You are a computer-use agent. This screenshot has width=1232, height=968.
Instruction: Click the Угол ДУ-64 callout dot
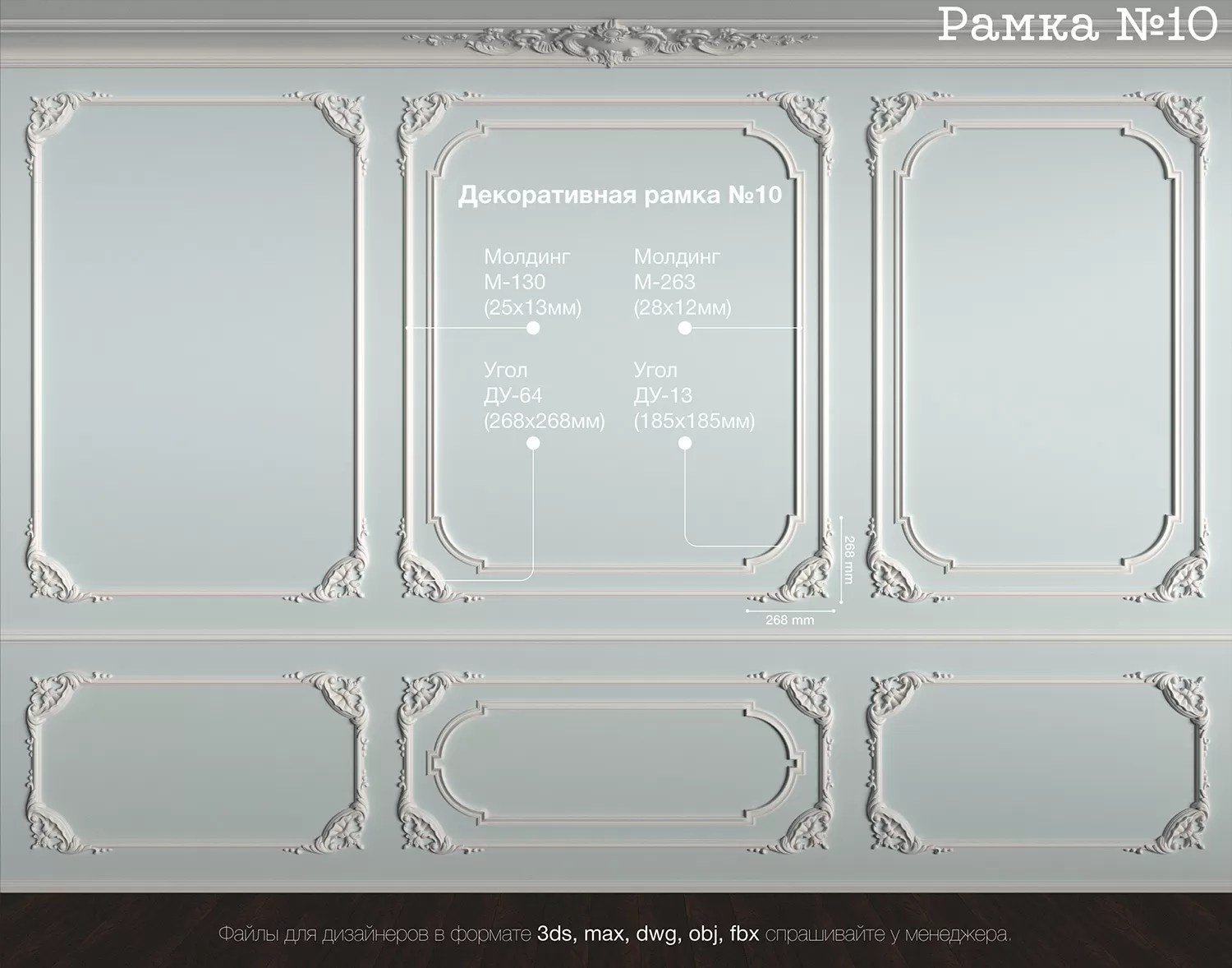[x=533, y=442]
